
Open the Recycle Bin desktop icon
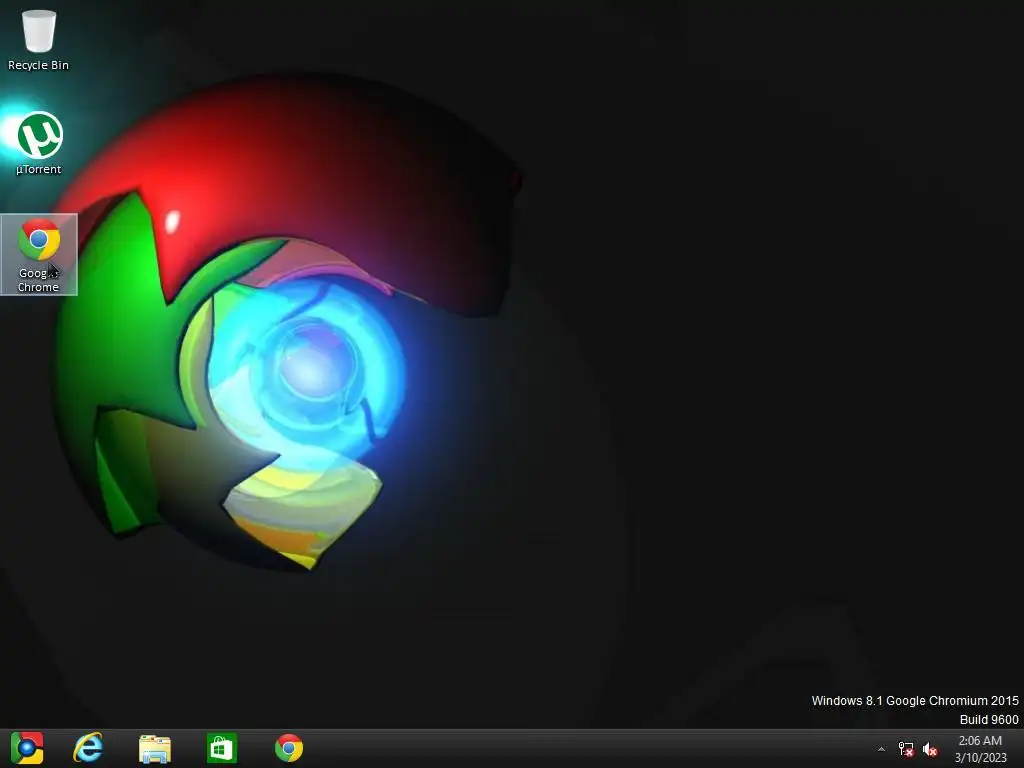pos(39,39)
